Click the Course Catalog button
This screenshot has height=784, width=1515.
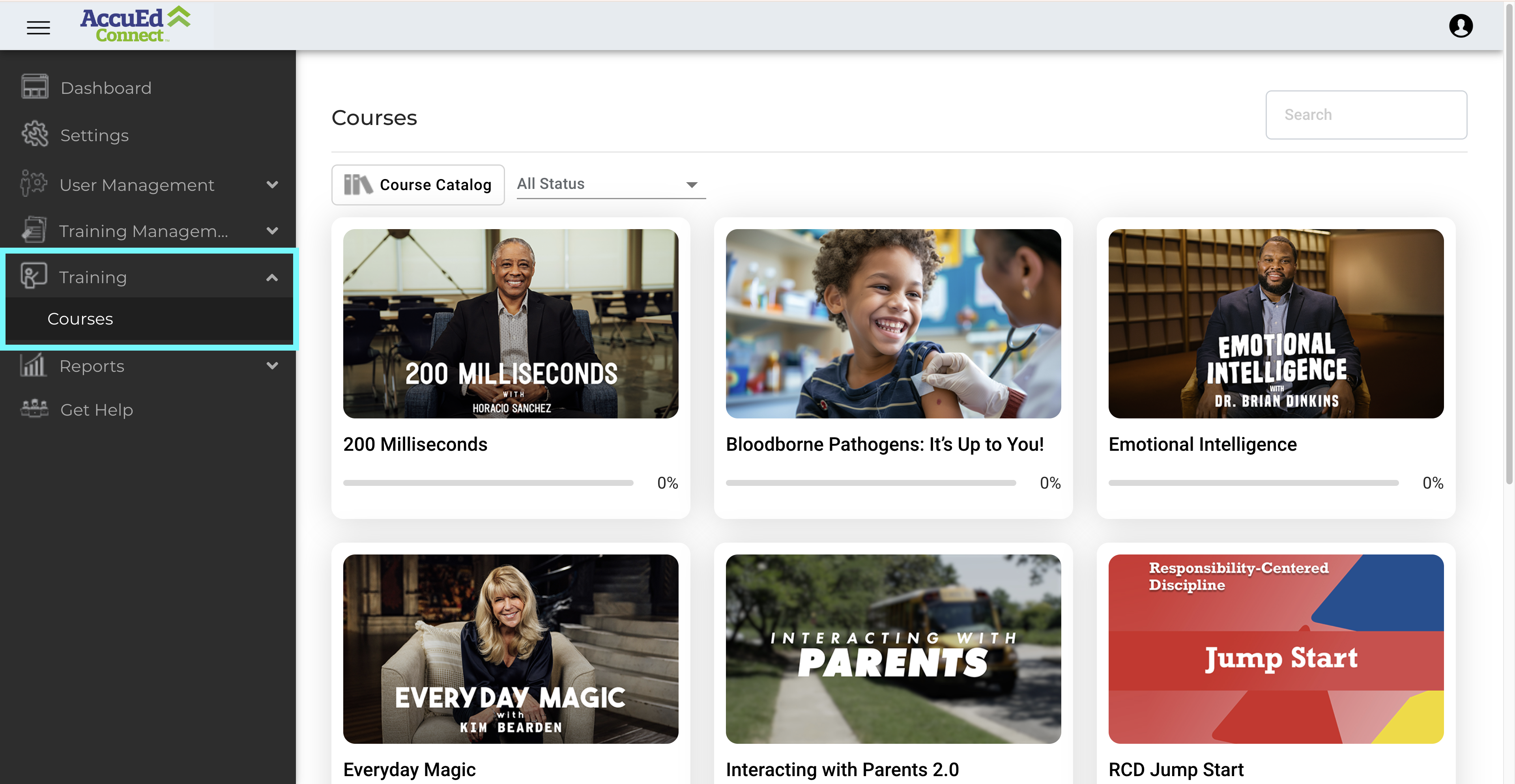coord(417,185)
